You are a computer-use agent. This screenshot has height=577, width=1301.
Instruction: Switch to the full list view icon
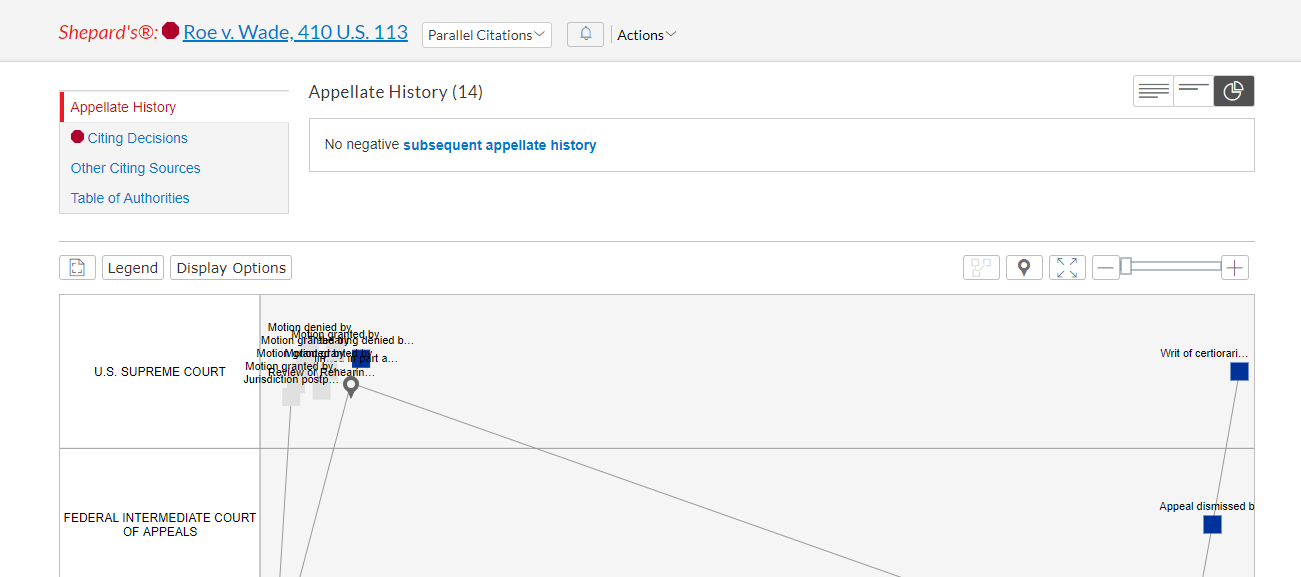1153,91
